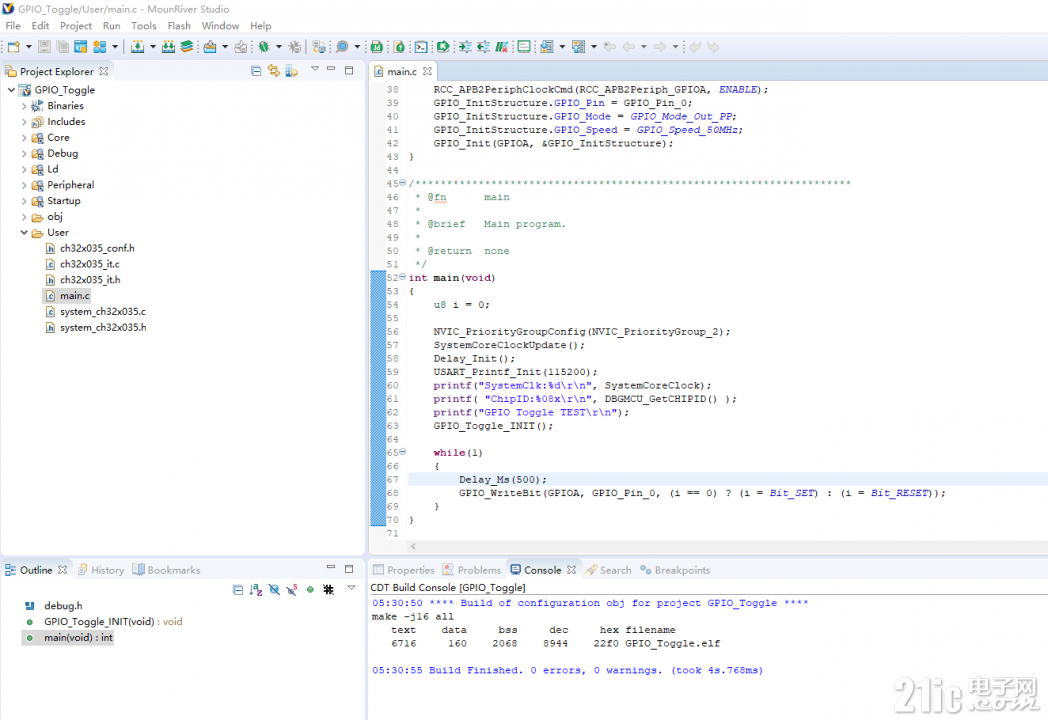Toggle alphabetical sort in Outline
Screen dimensions: 1048x720
pyautogui.click(x=256, y=590)
